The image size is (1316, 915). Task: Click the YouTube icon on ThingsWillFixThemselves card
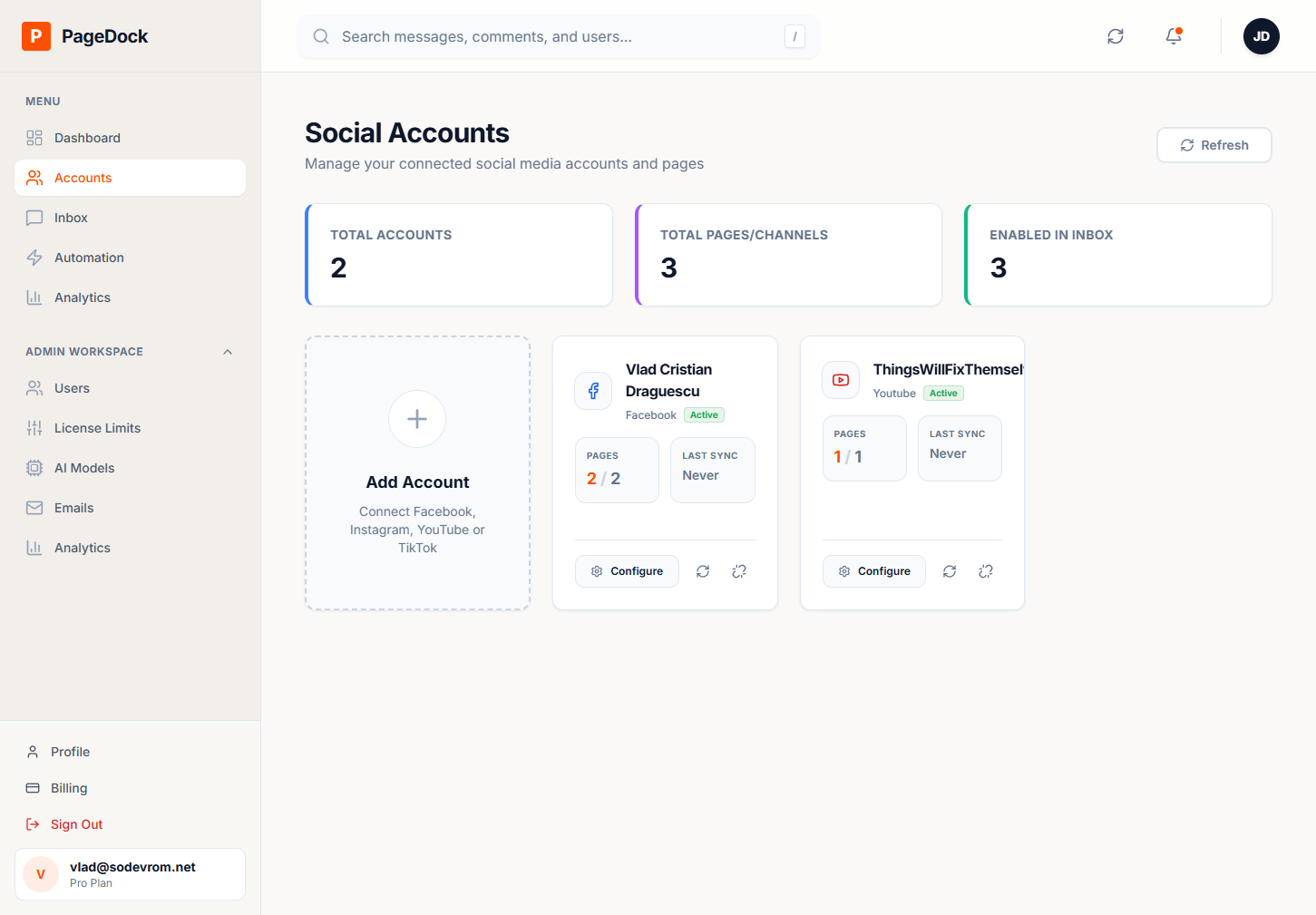841,380
